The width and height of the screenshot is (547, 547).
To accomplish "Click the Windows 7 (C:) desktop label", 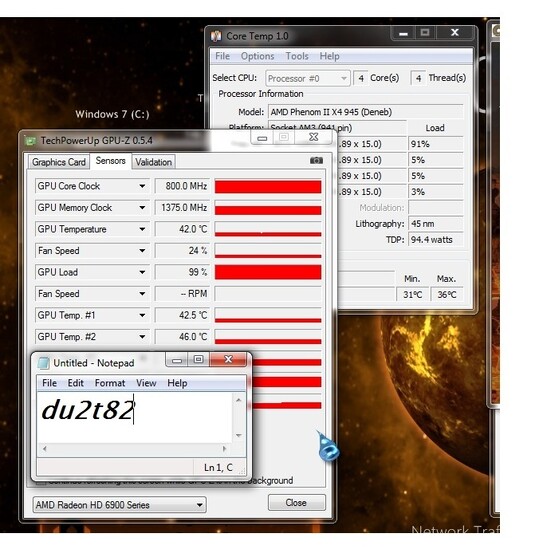I will point(112,114).
